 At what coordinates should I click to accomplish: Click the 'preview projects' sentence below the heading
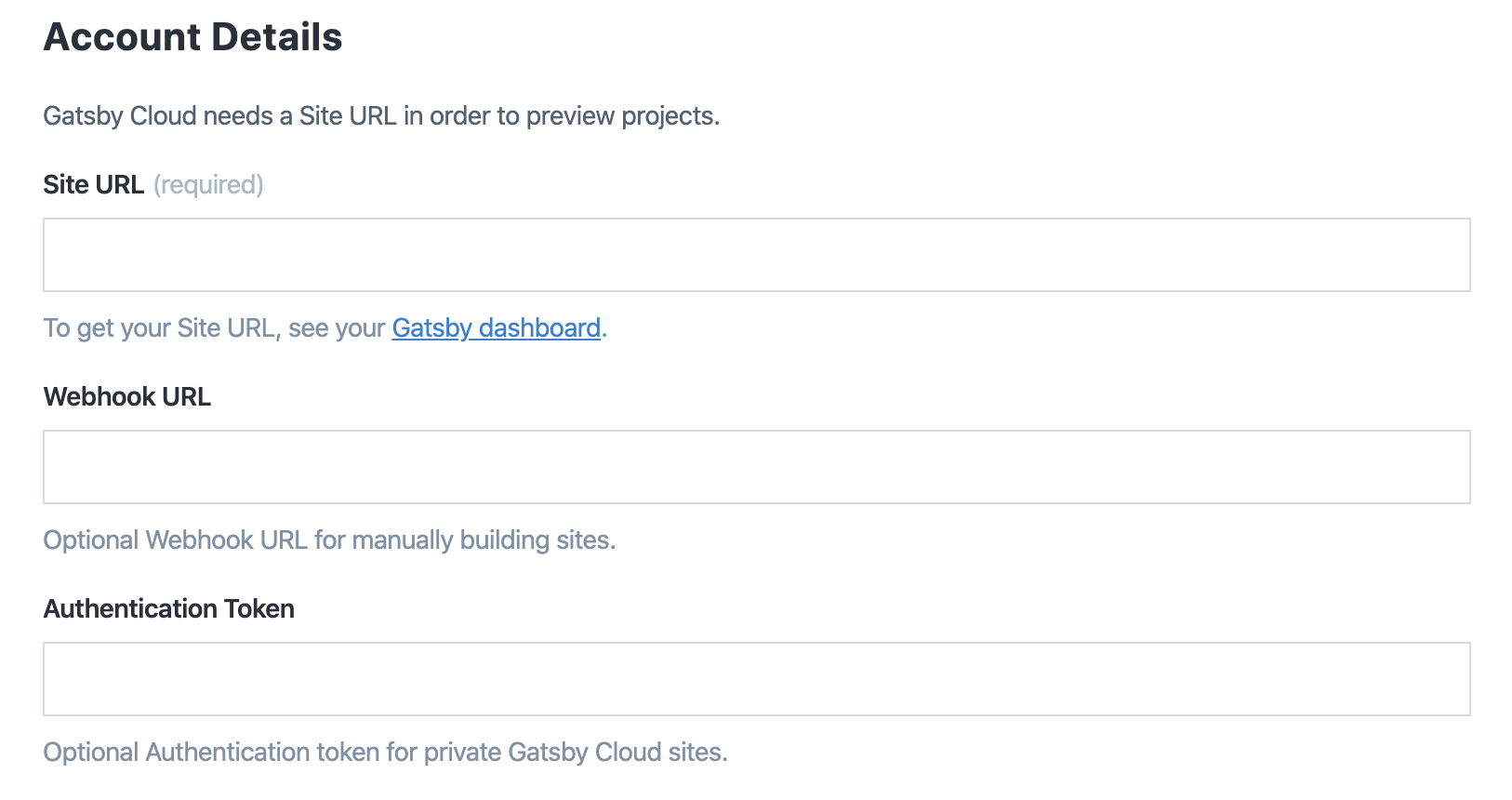[623, 116]
